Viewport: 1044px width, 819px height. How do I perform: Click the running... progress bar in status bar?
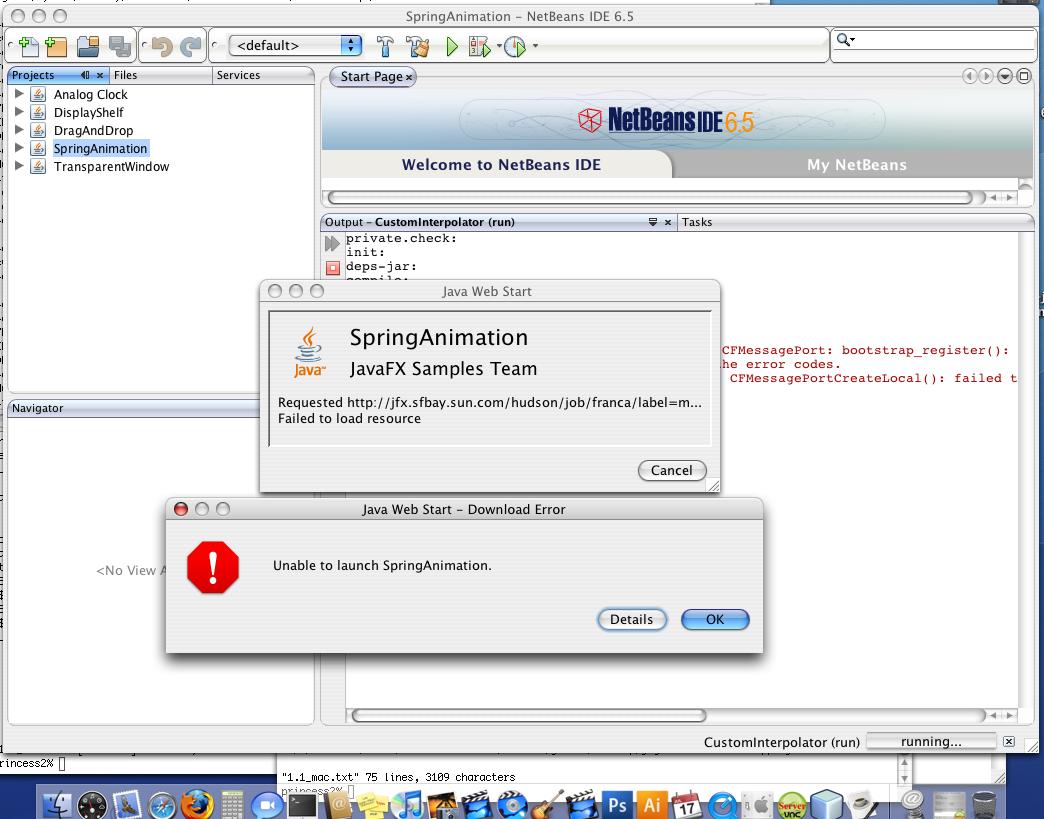point(931,741)
